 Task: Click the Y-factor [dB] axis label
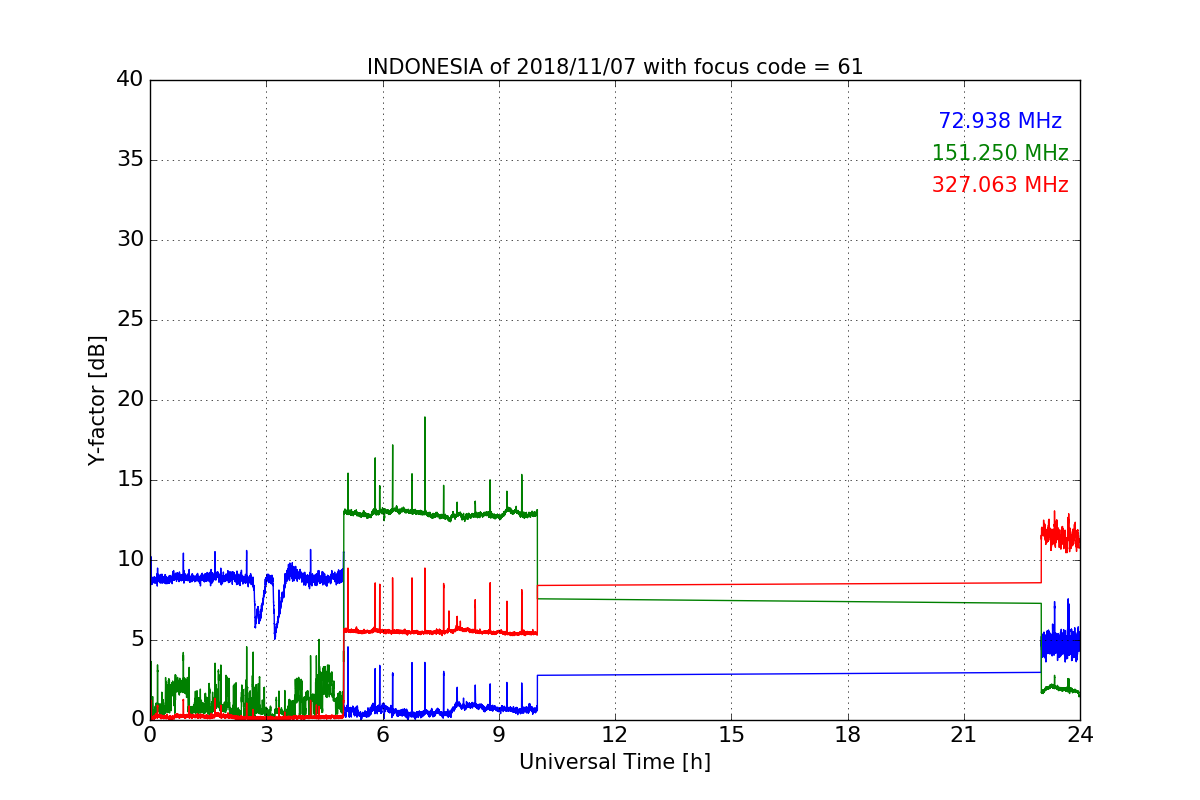(97, 400)
